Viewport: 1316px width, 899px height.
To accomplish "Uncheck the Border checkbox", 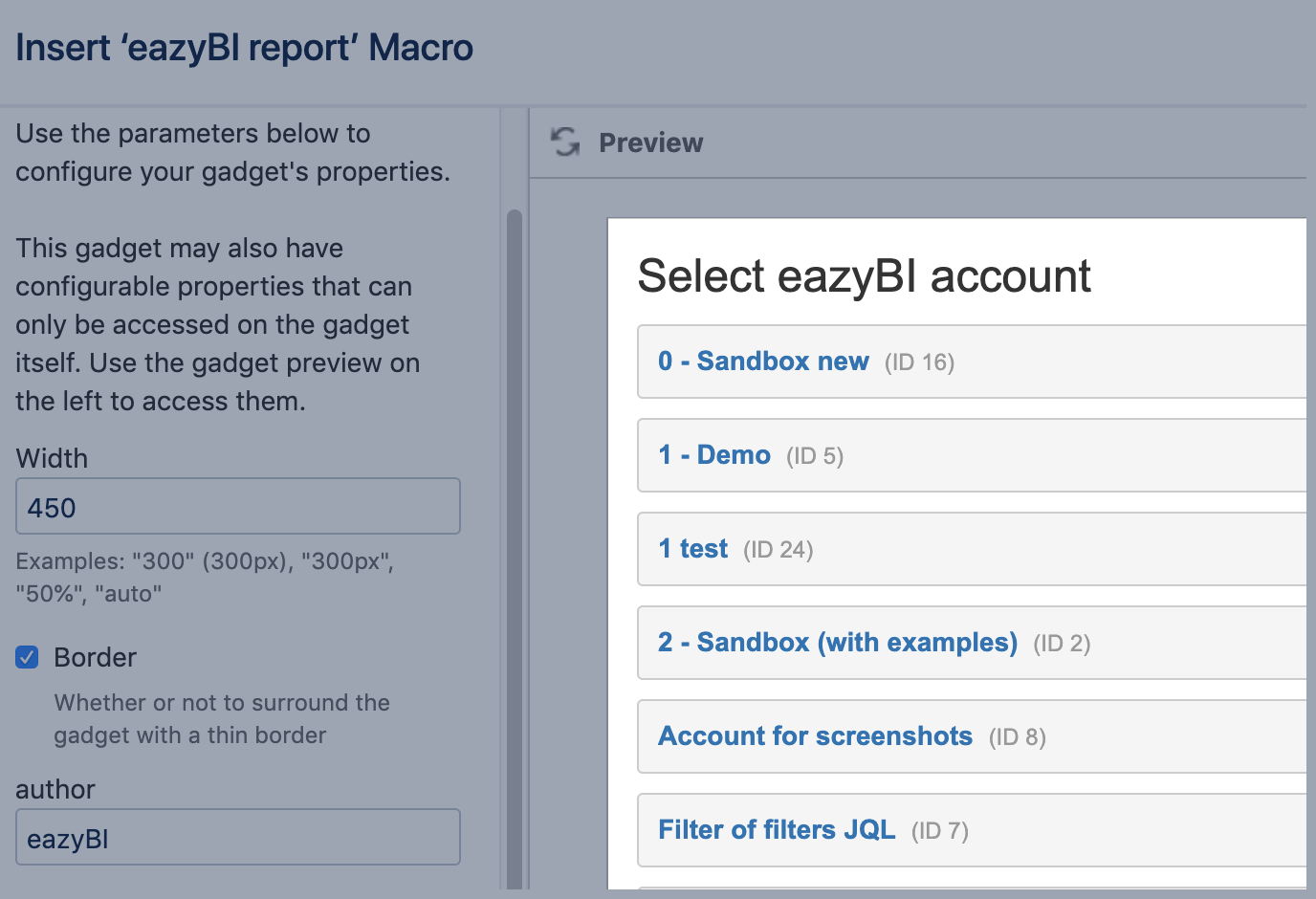I will [x=28, y=657].
